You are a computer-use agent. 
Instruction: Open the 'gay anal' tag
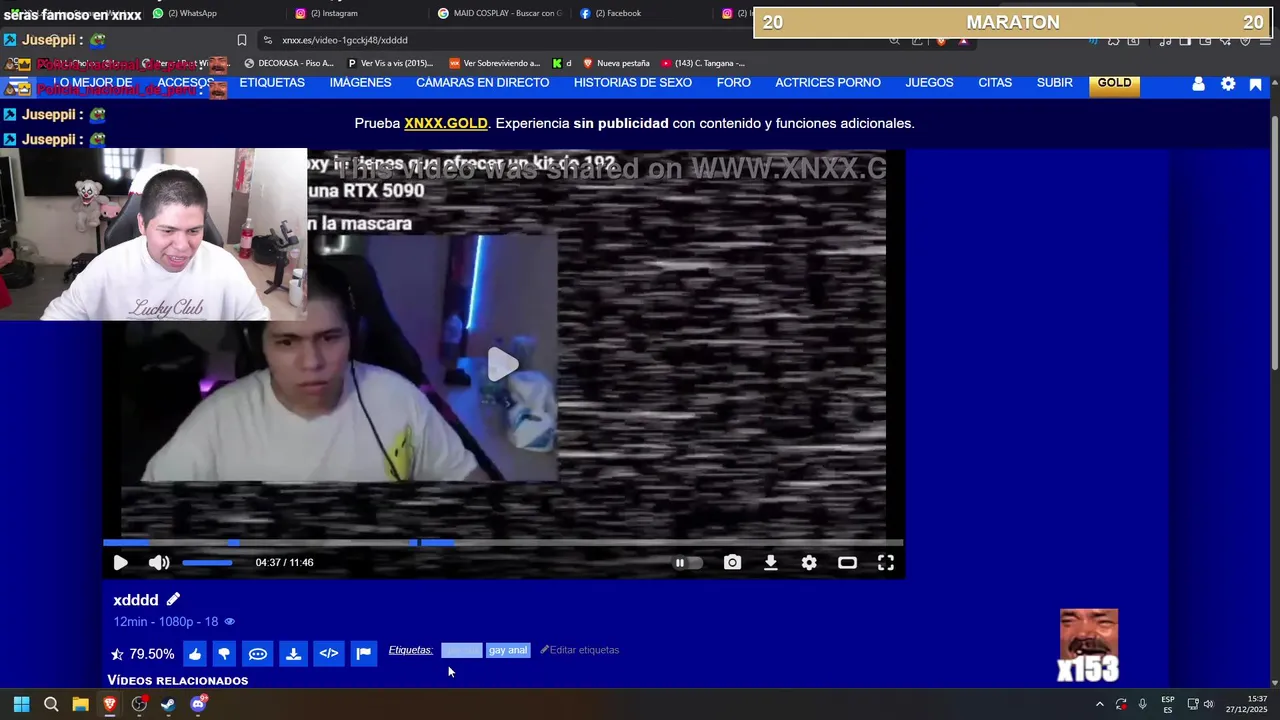pos(508,650)
